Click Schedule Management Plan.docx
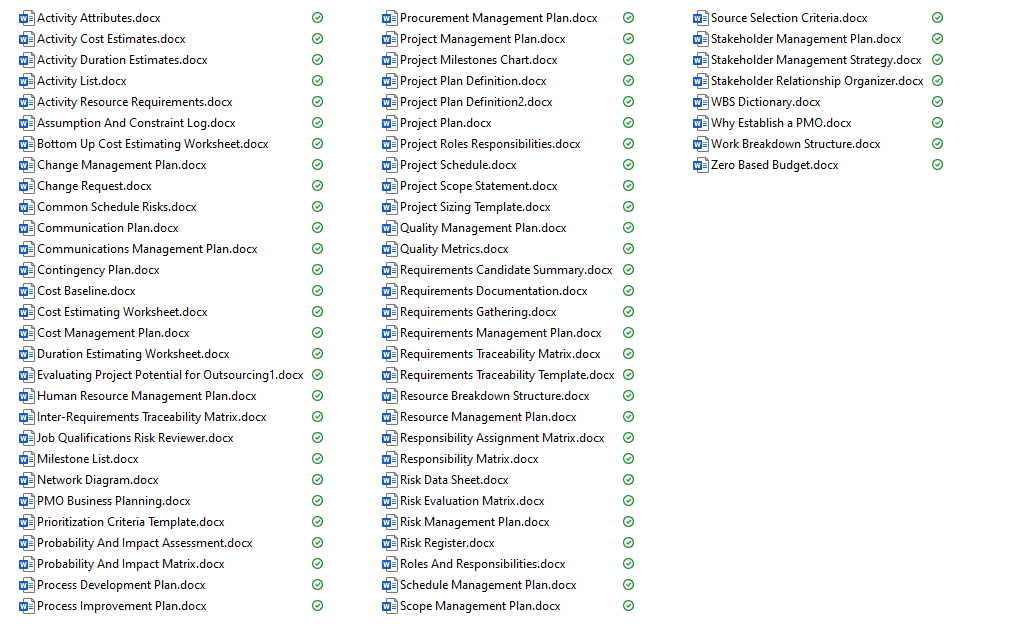The image size is (1019, 624). [488, 585]
